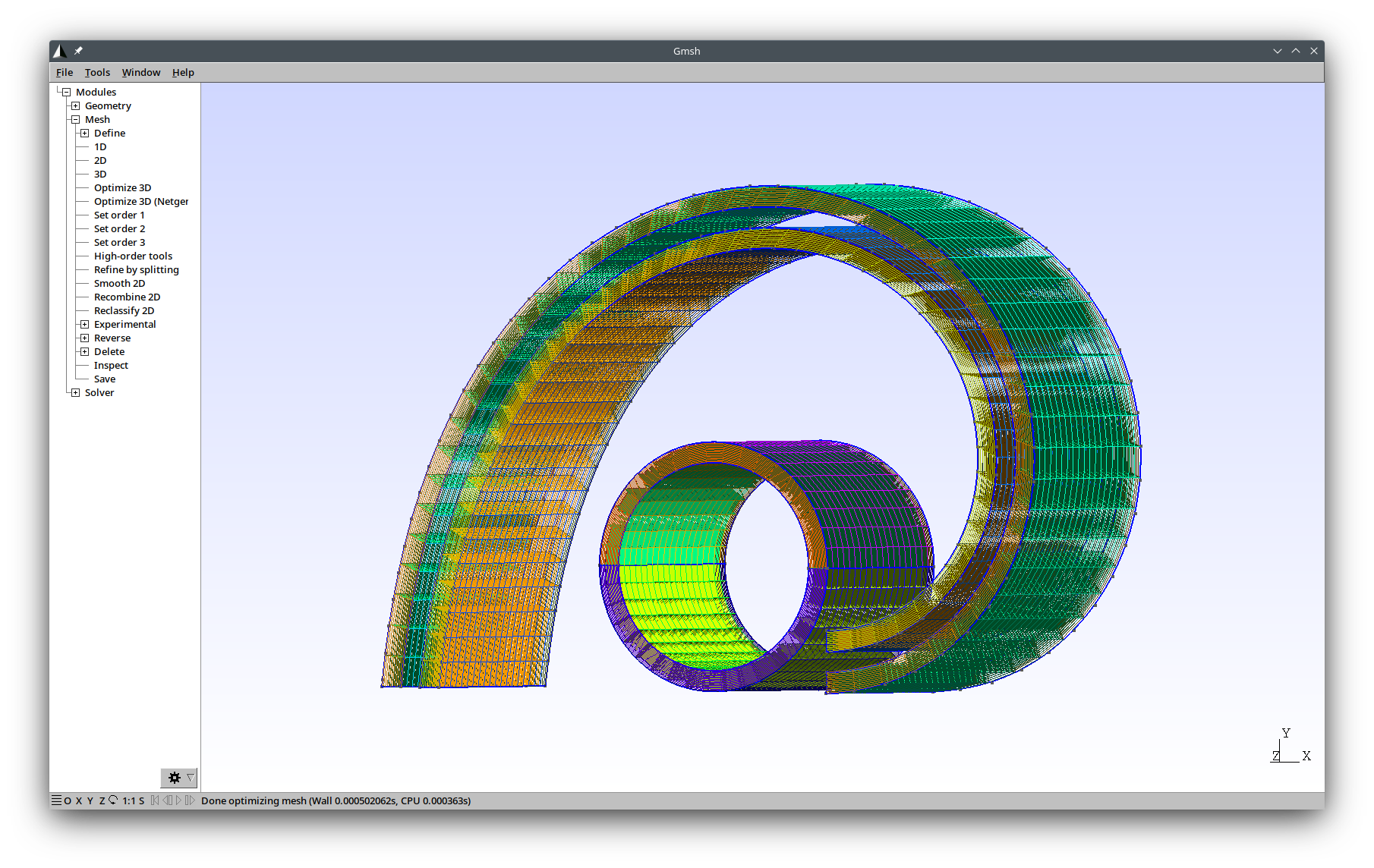This screenshot has width=1374, height=868.
Task: Click the Geometry module label
Action: point(108,106)
